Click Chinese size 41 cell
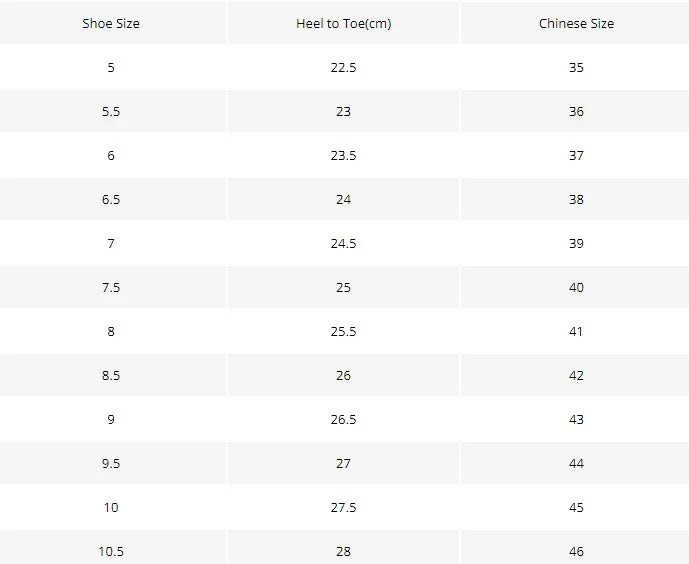Screen dimensions: 689x564 click(576, 331)
